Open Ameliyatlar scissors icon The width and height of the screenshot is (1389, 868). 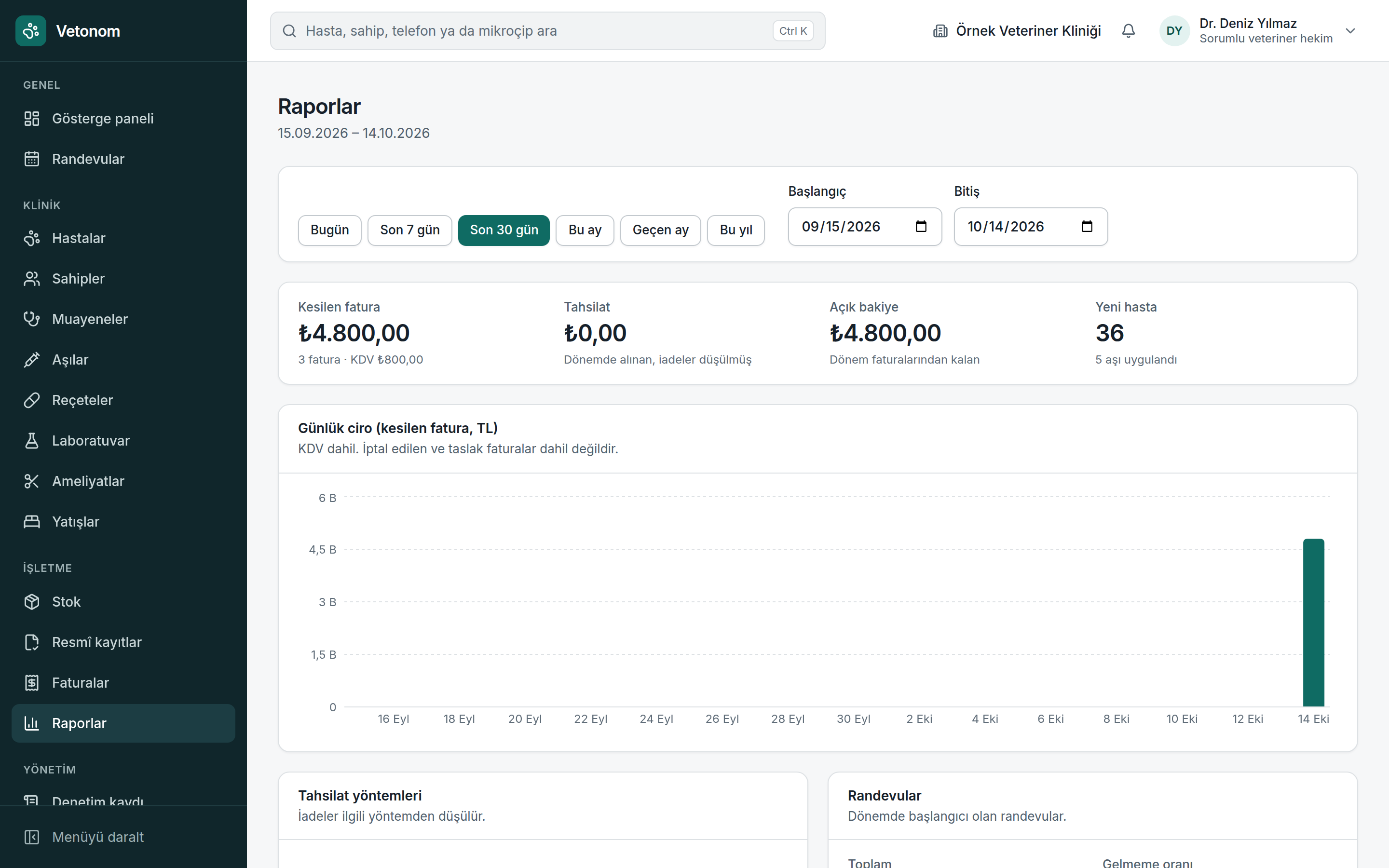(x=31, y=481)
